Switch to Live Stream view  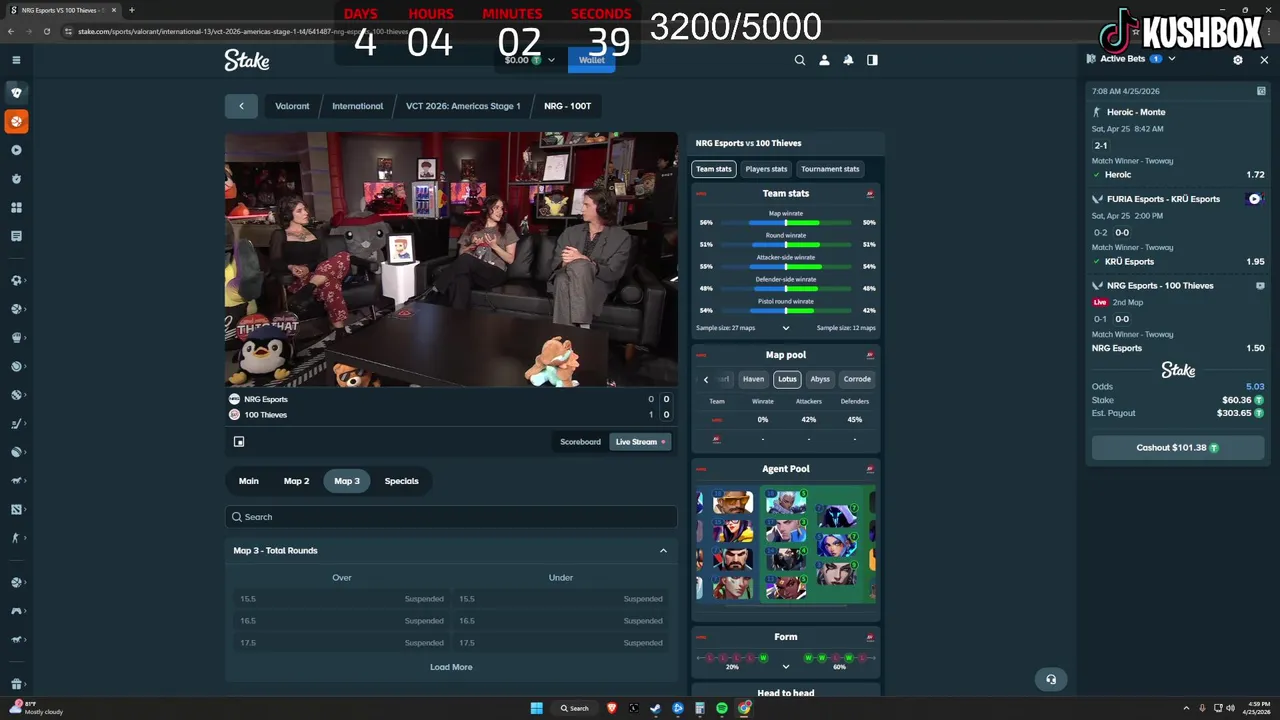coord(640,441)
